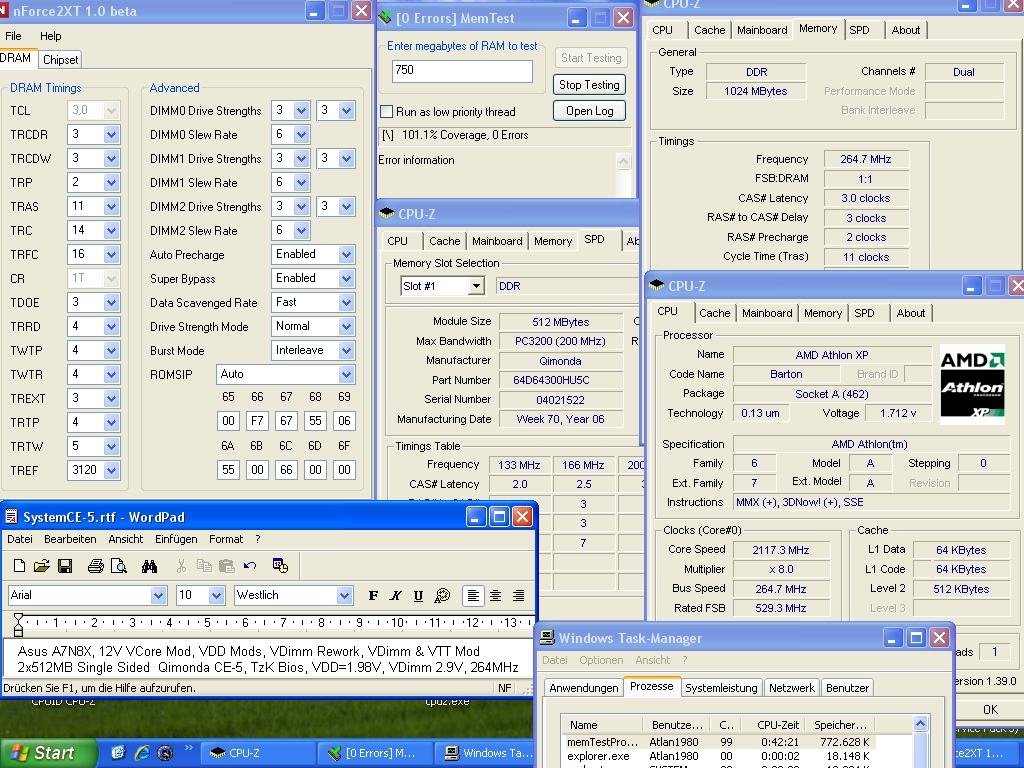Click Open folder icon in WordPad toolbar
The width and height of the screenshot is (1024, 768).
pyautogui.click(x=42, y=566)
